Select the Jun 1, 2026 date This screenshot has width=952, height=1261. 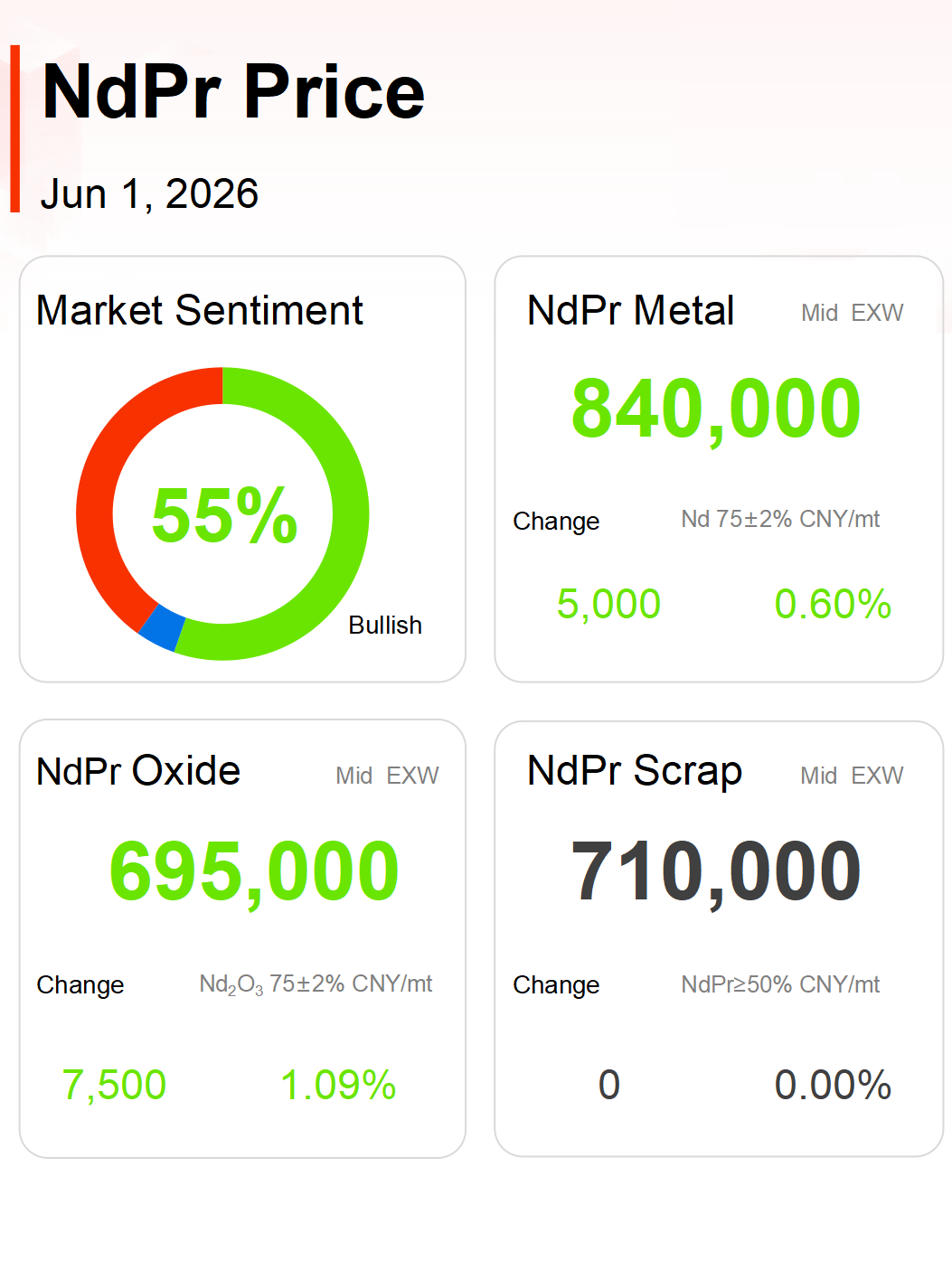(150, 193)
